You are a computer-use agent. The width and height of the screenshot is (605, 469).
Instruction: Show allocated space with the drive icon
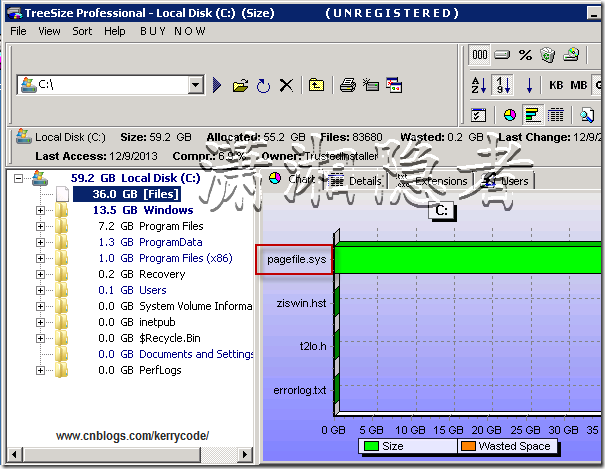(502, 55)
